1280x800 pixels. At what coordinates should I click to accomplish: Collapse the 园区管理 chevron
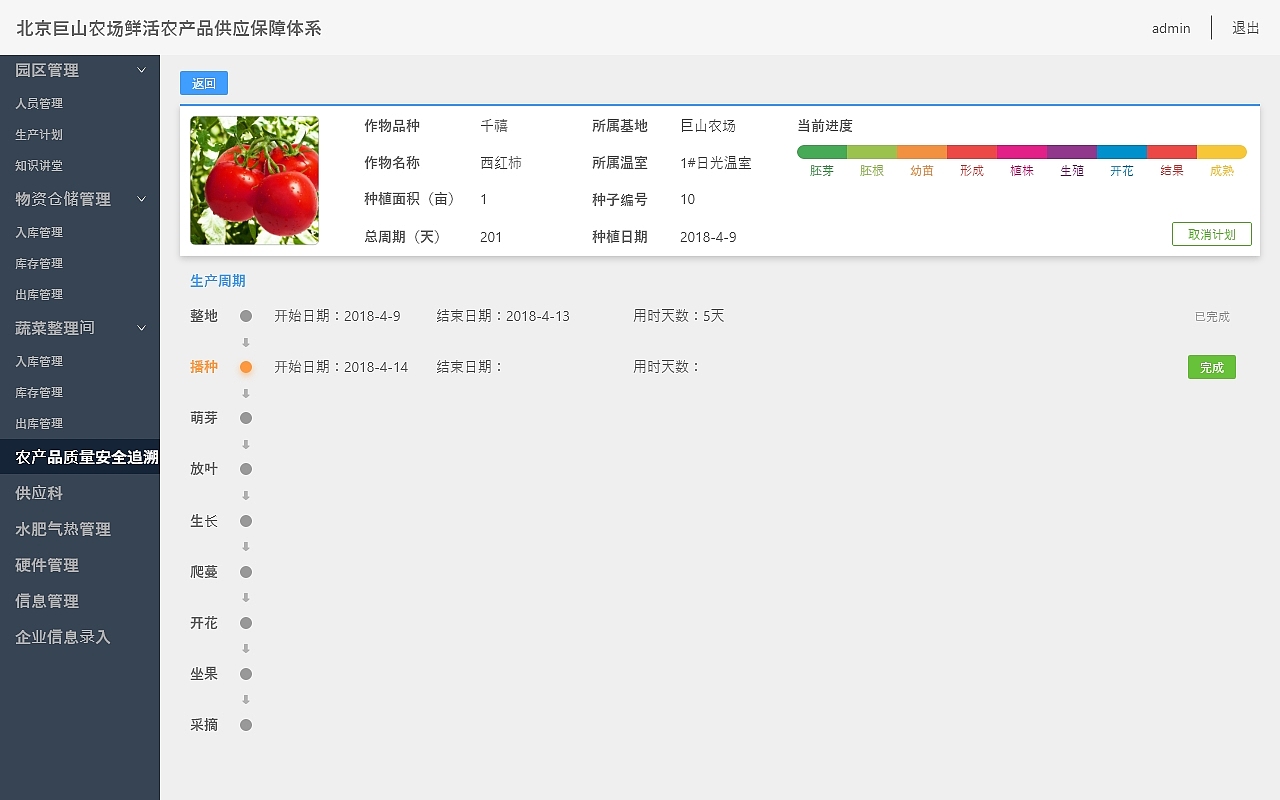[x=141, y=70]
